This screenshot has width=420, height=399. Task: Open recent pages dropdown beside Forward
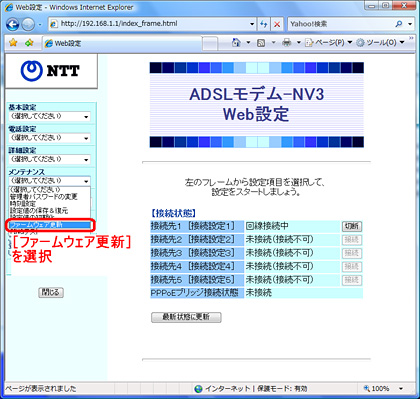coord(40,24)
